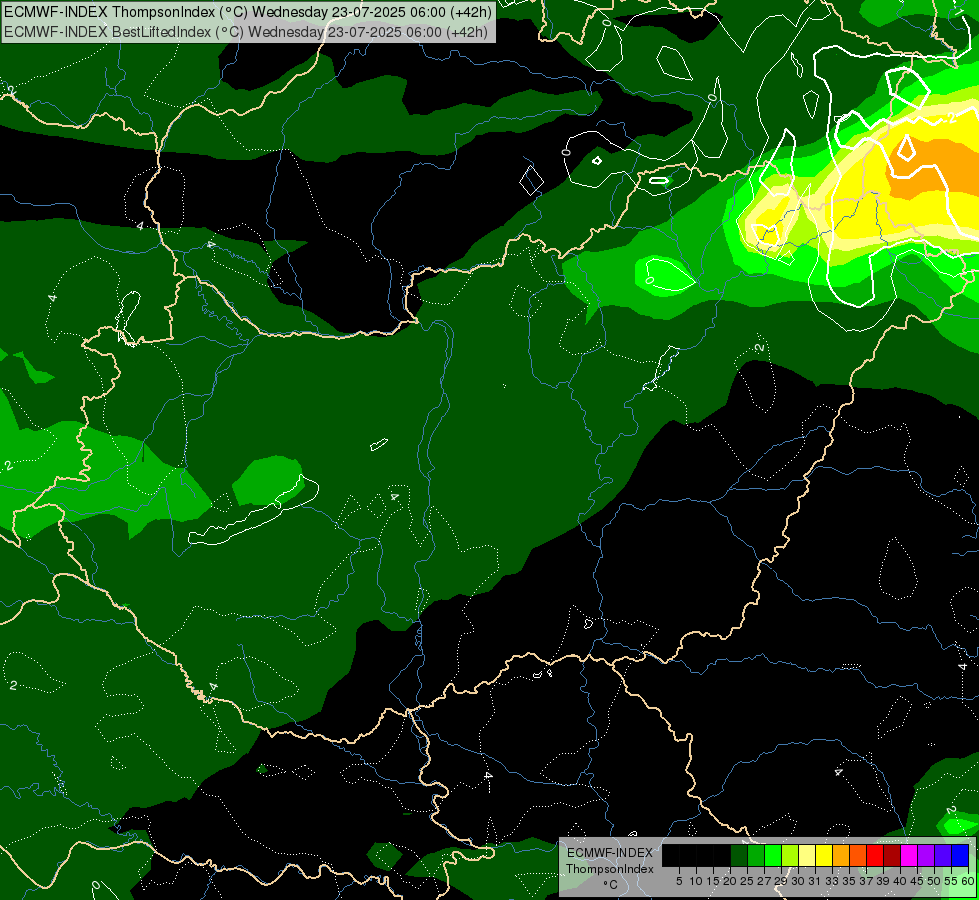Click the legend scale value 10
Image resolution: width=979 pixels, height=900 pixels.
pos(696,881)
